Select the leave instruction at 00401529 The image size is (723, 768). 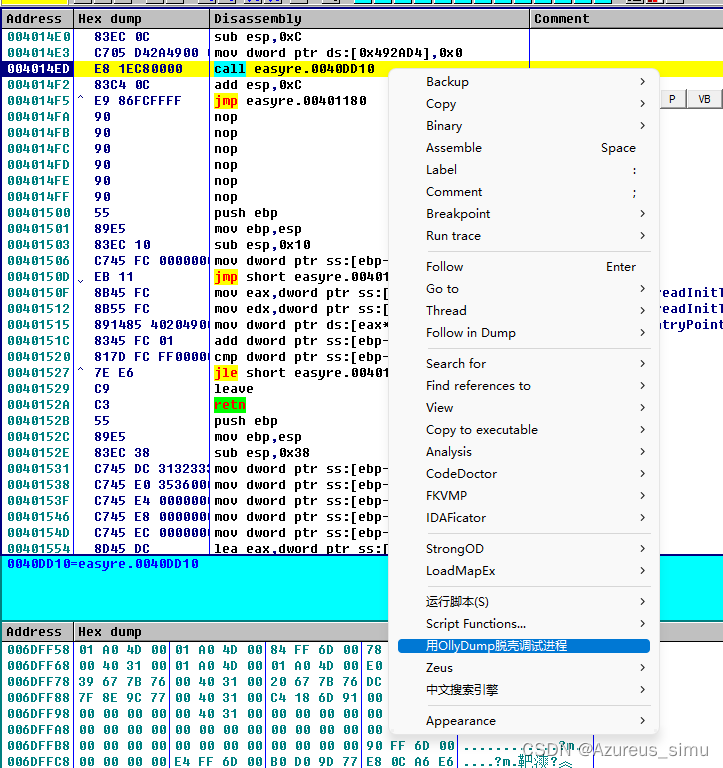click(x=234, y=389)
